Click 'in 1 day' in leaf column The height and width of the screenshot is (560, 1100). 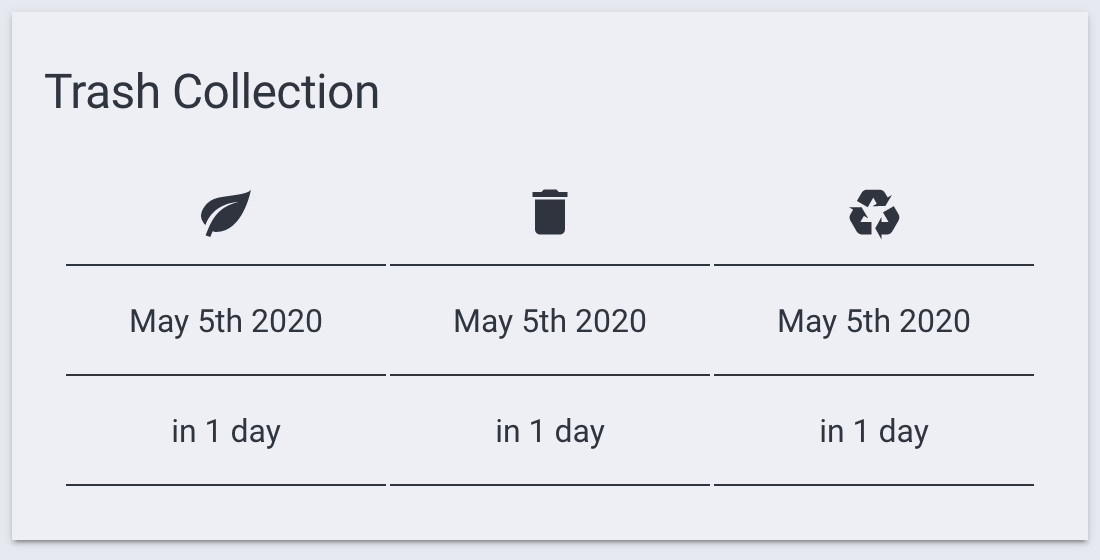[226, 431]
